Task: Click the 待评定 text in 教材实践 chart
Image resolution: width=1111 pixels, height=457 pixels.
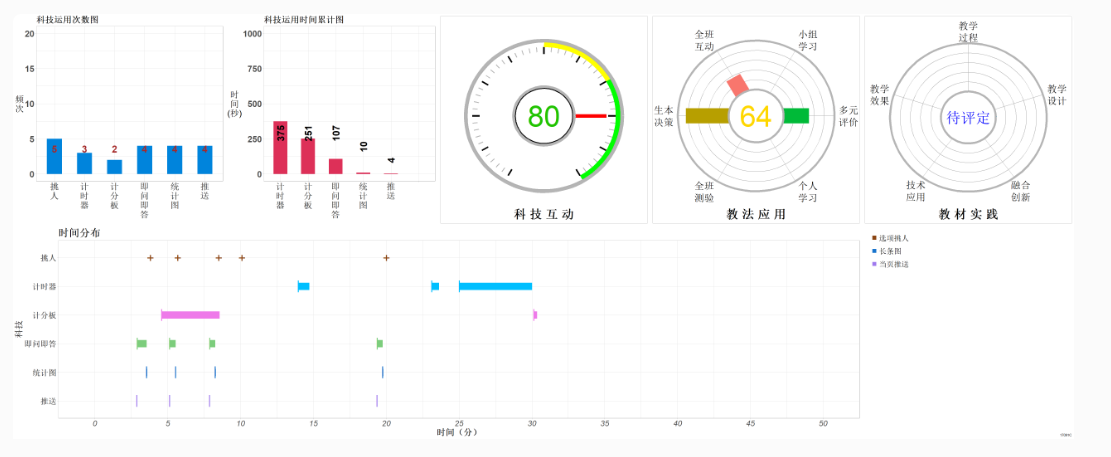Action: [968, 117]
